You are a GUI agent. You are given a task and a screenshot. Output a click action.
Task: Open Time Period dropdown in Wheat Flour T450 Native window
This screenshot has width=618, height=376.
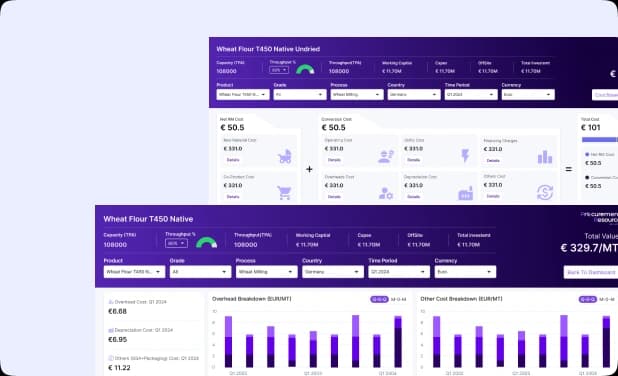click(x=399, y=272)
